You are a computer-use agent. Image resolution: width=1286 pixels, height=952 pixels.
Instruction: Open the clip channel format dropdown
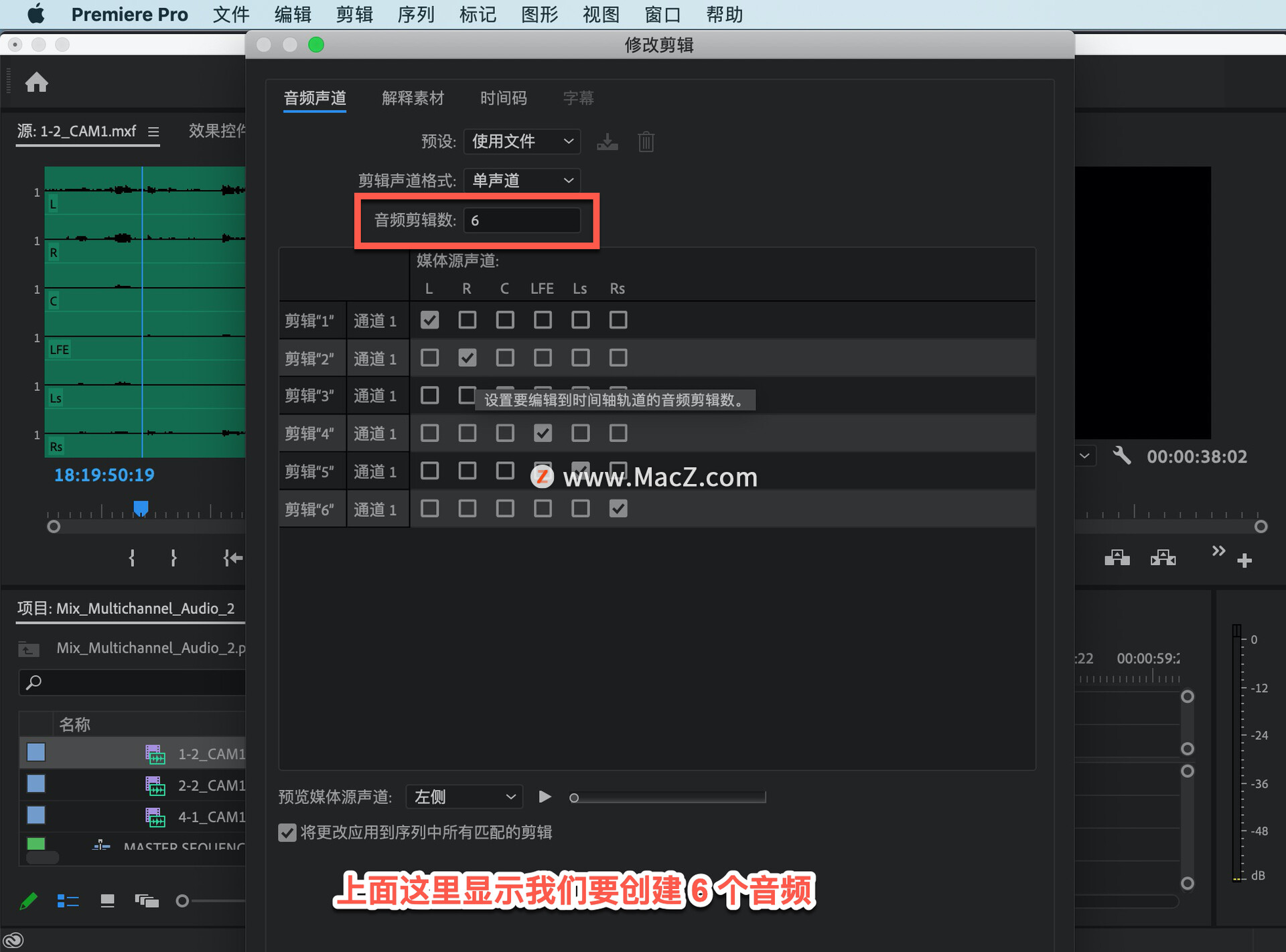pyautogui.click(x=521, y=180)
